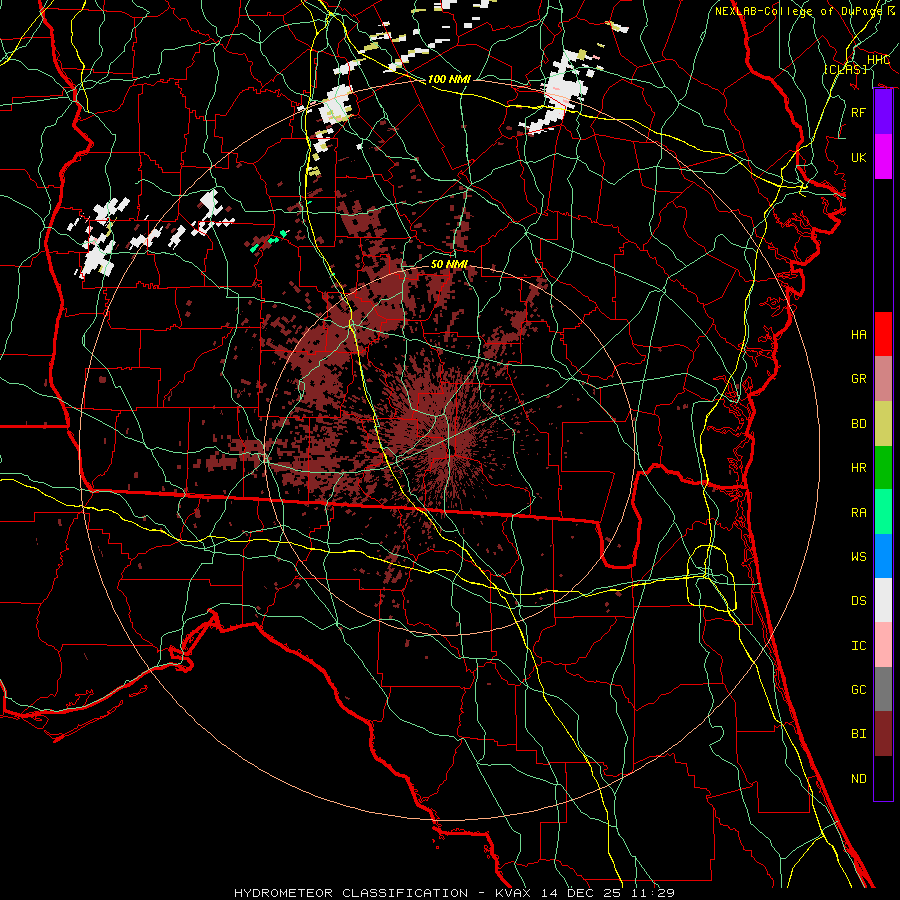The height and width of the screenshot is (900, 900).
Task: Pick the HR green legend swatch
Action: point(883,467)
